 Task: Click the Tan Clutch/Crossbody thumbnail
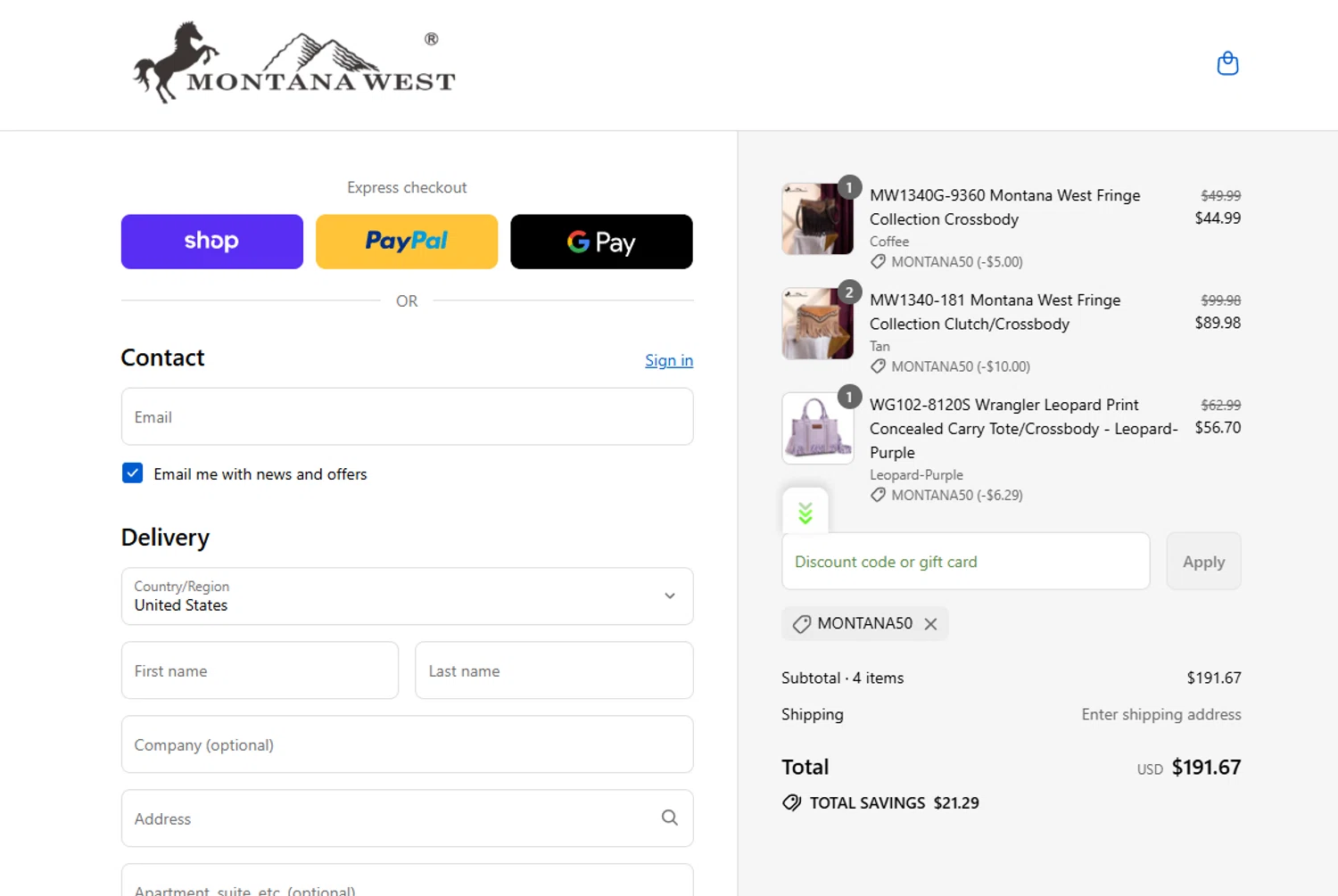tap(818, 324)
